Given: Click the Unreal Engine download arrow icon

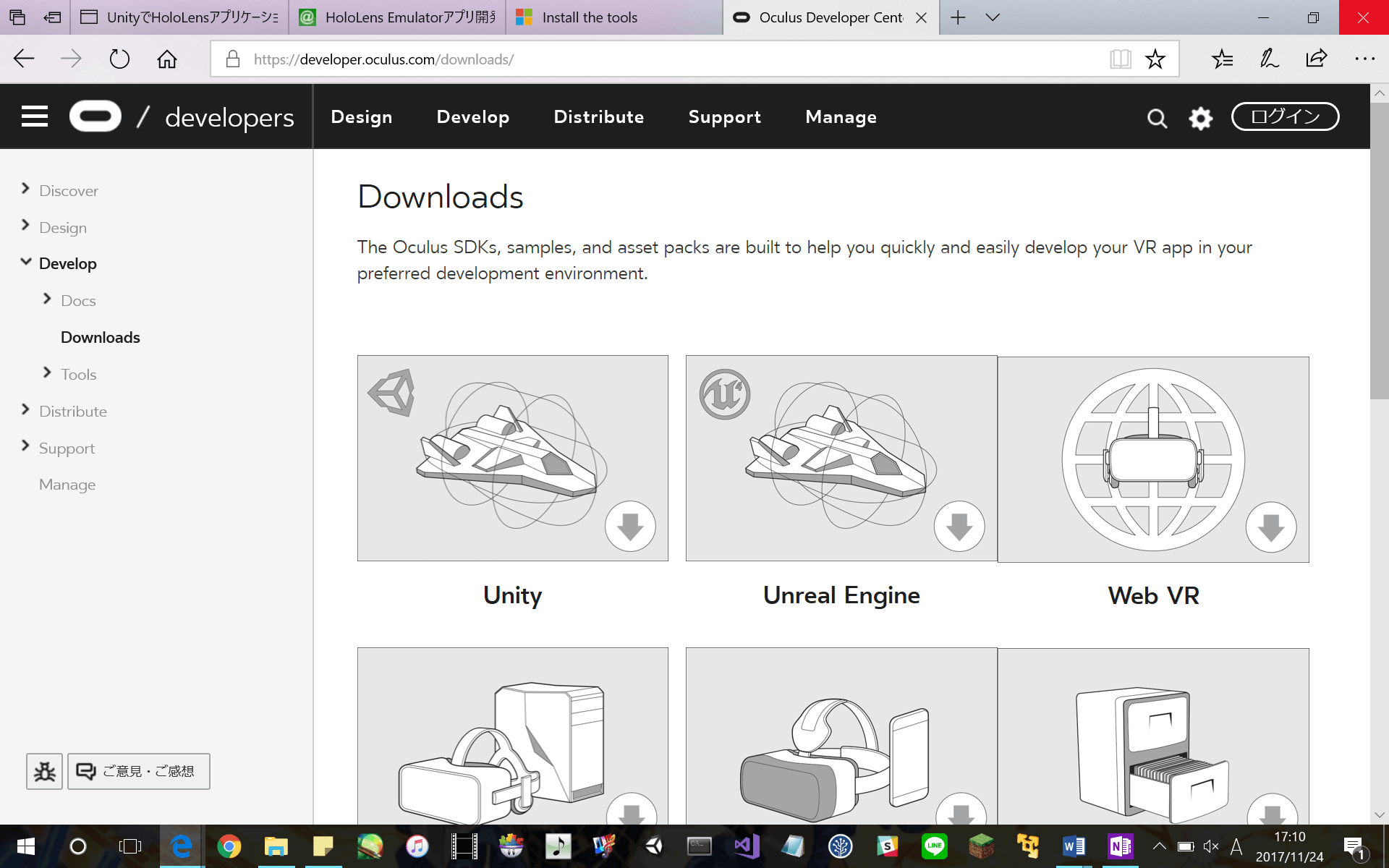Looking at the screenshot, I should [959, 527].
